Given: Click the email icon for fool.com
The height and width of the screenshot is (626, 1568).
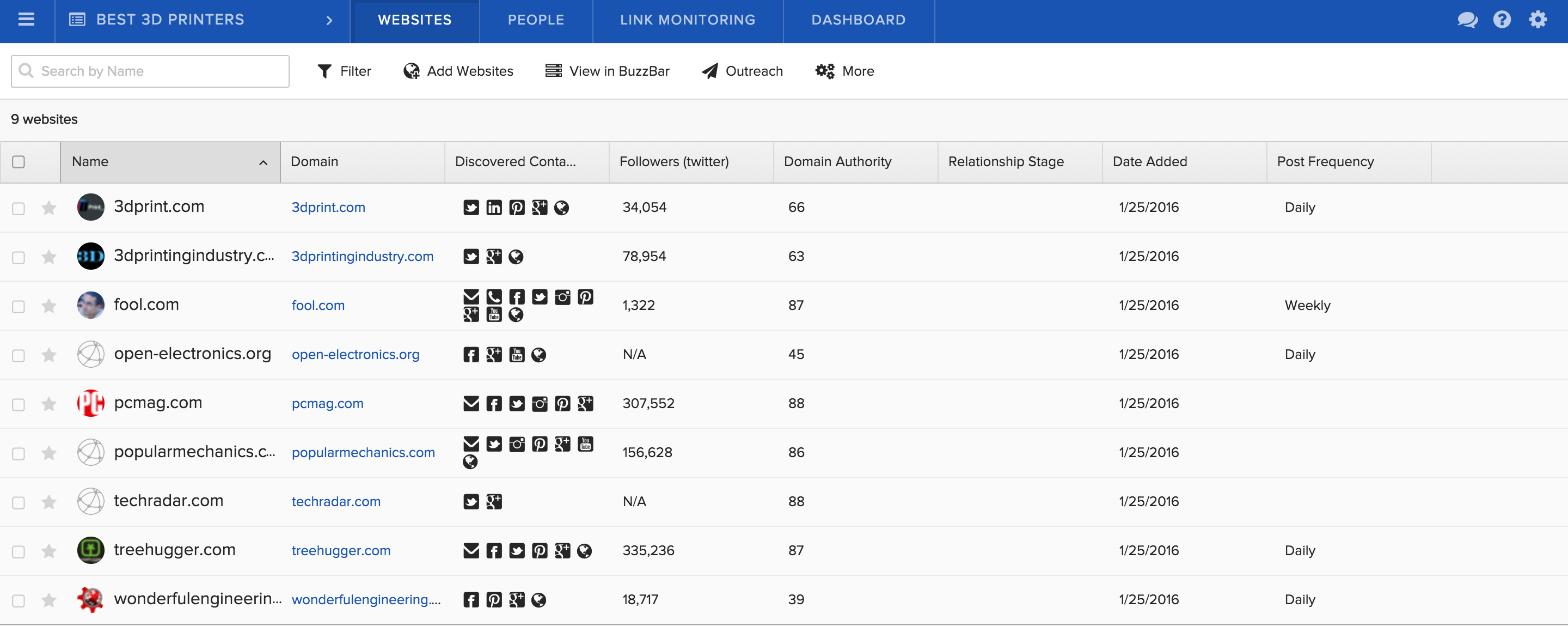Looking at the screenshot, I should 471,296.
